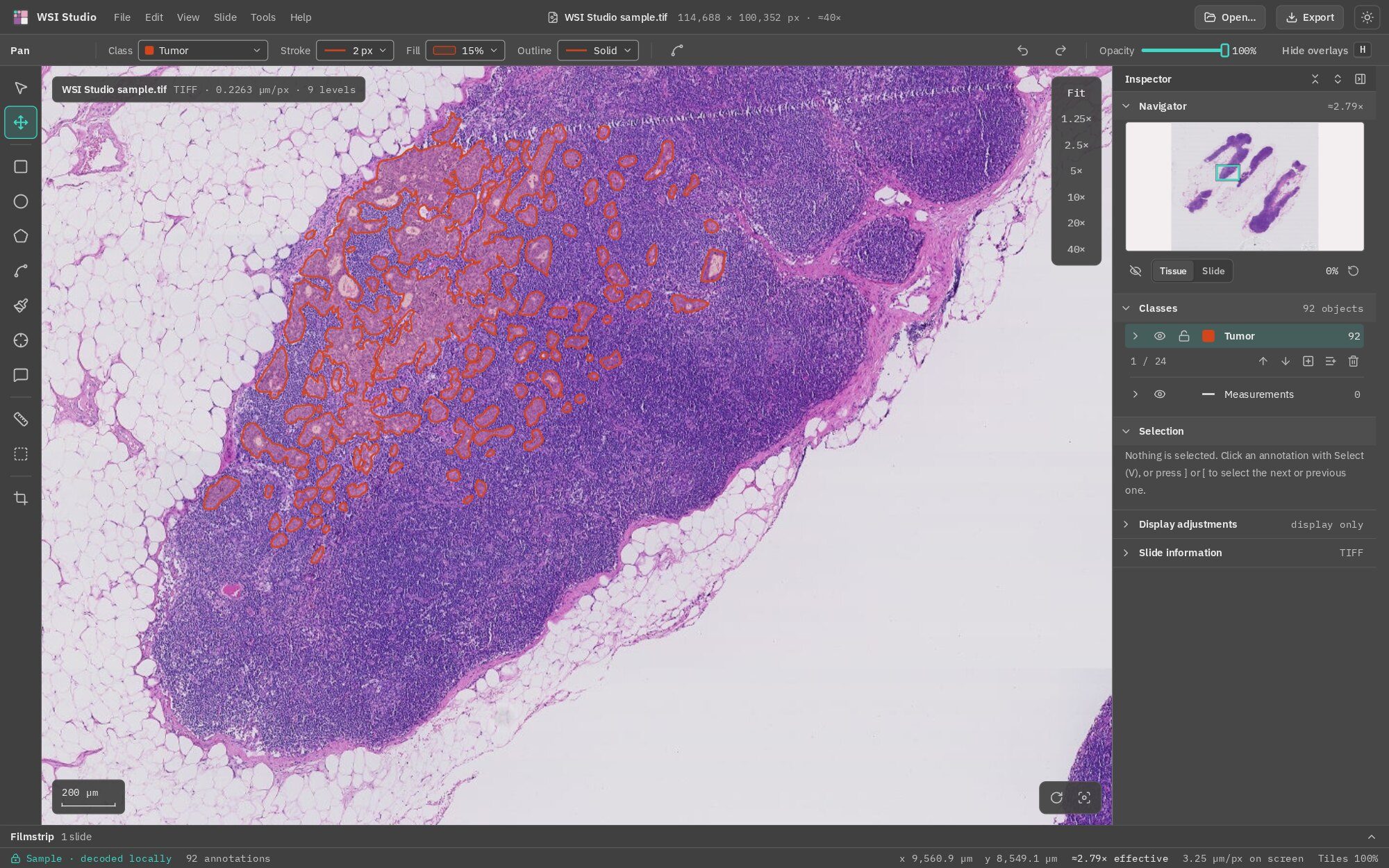Image resolution: width=1389 pixels, height=868 pixels.
Task: Click the Fit zoom button
Action: [1076, 93]
